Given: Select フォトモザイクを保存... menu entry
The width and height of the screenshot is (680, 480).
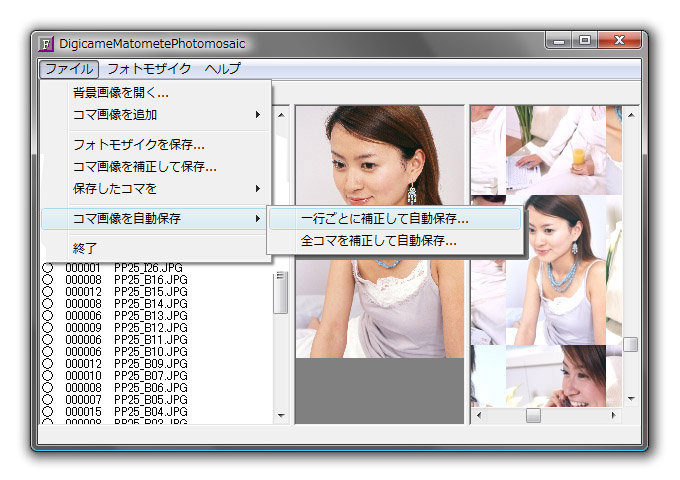Looking at the screenshot, I should click(139, 145).
